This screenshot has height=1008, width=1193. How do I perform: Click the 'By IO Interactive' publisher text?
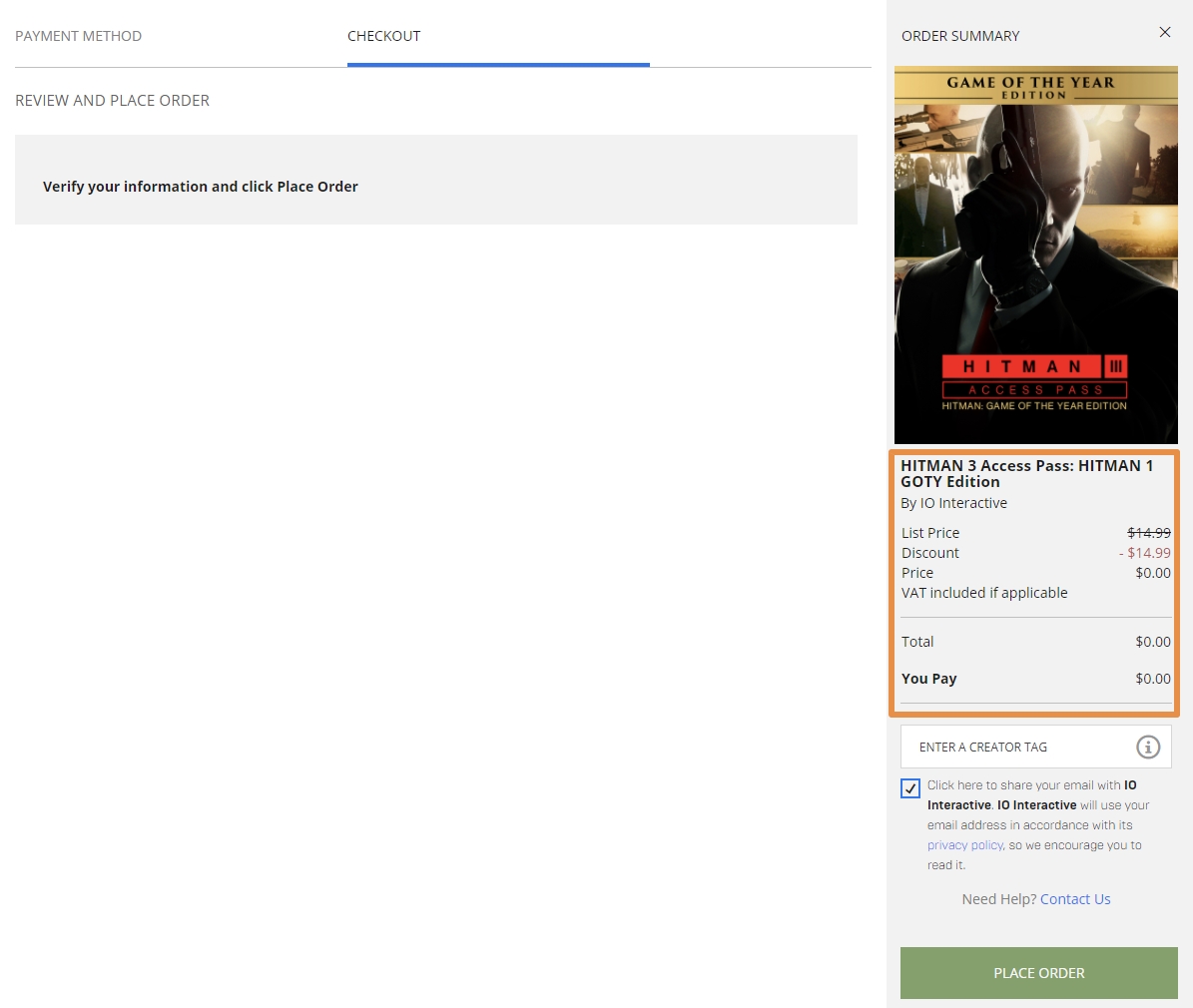[x=953, y=503]
